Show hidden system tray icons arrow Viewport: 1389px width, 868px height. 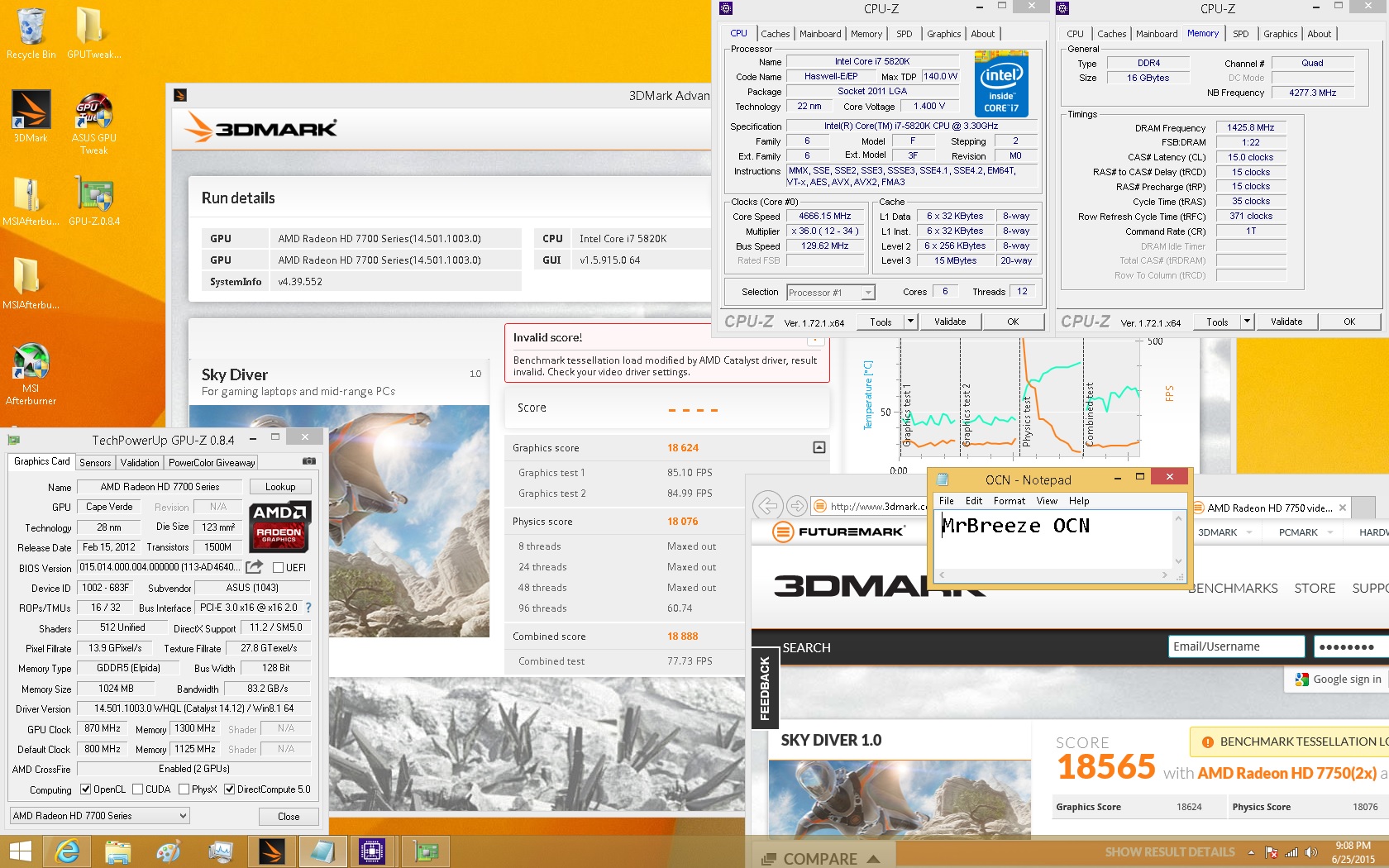1251,852
